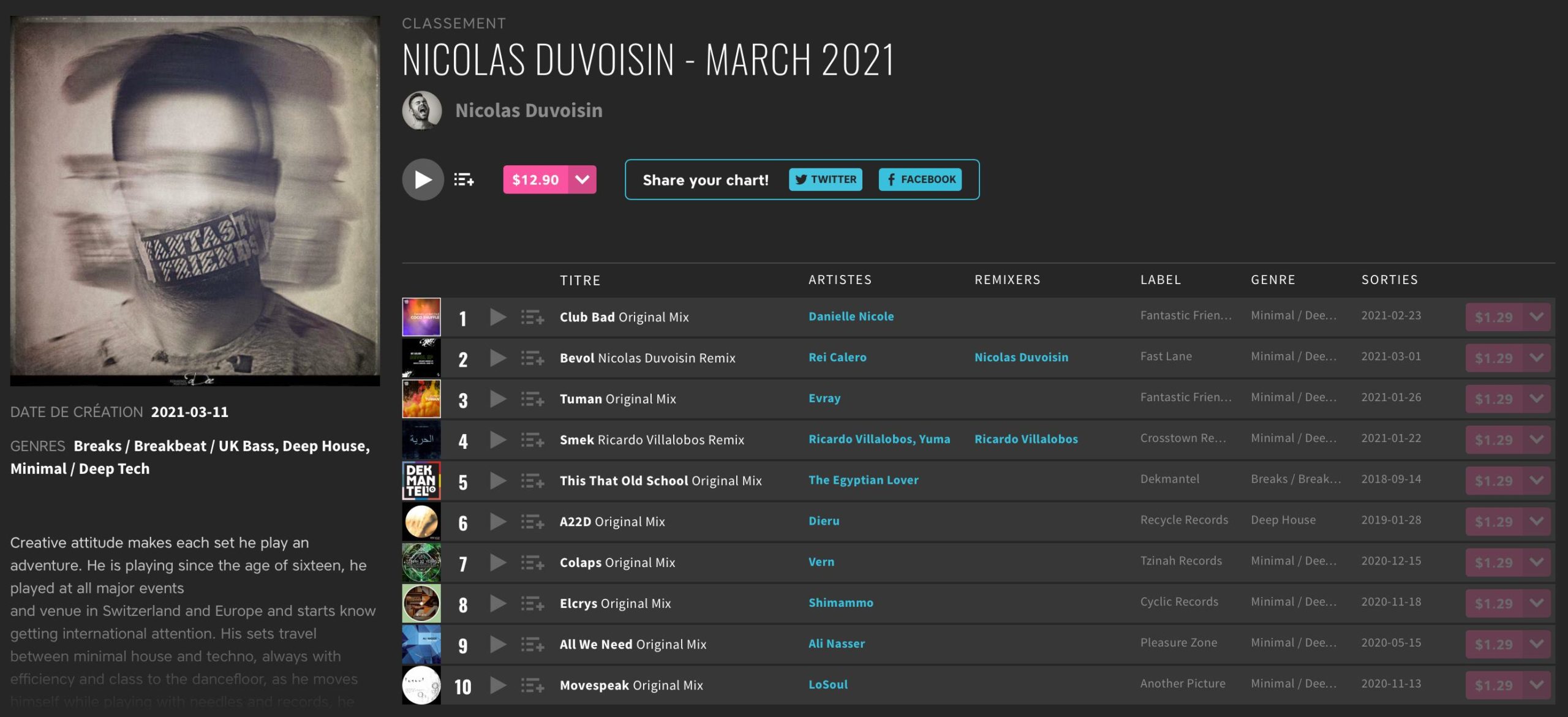Play track Club Bad

coord(498,317)
